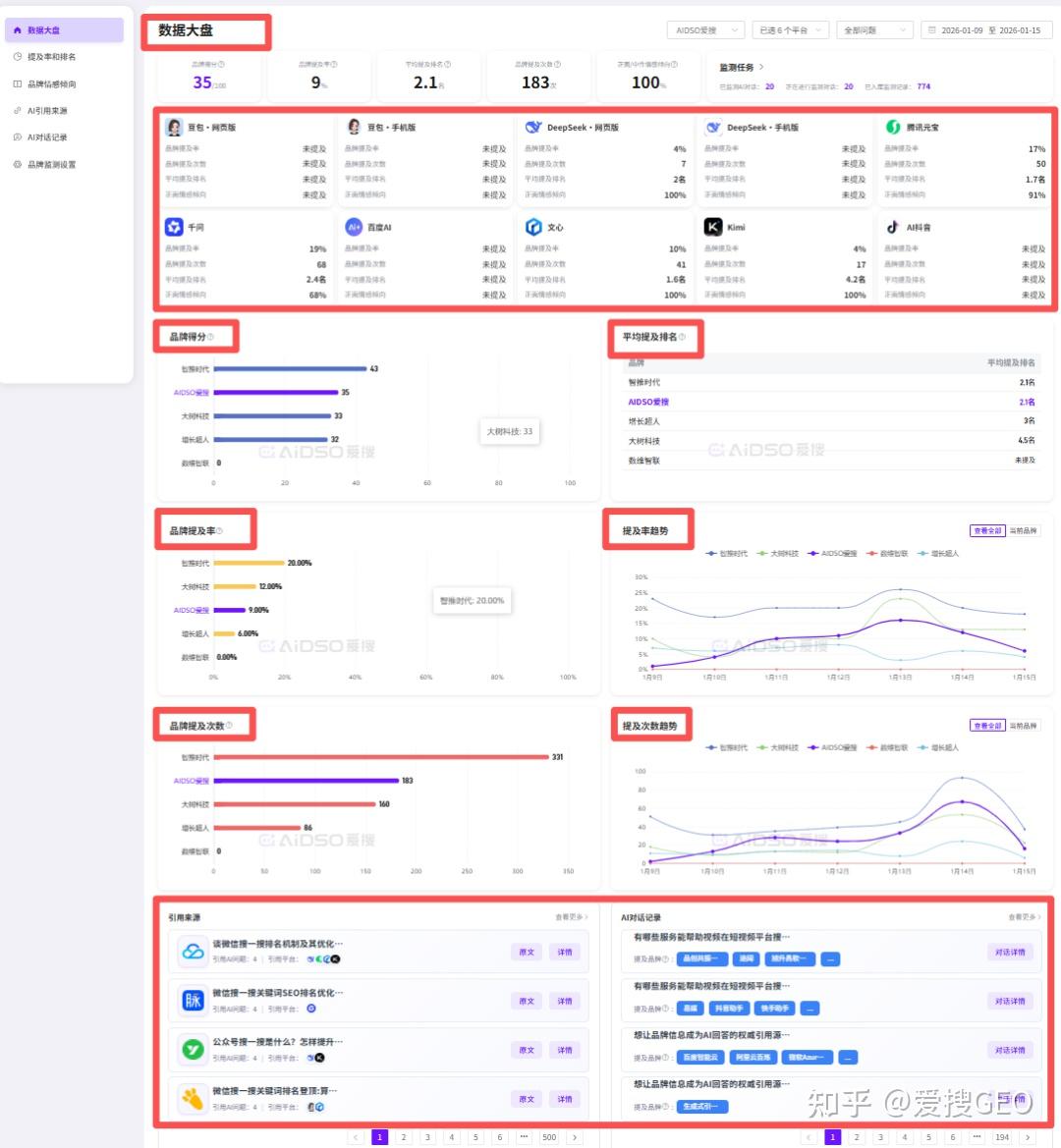Toggle 增长超人 legend in 提及率趋势 chart
1061x1148 pixels.
point(938,554)
